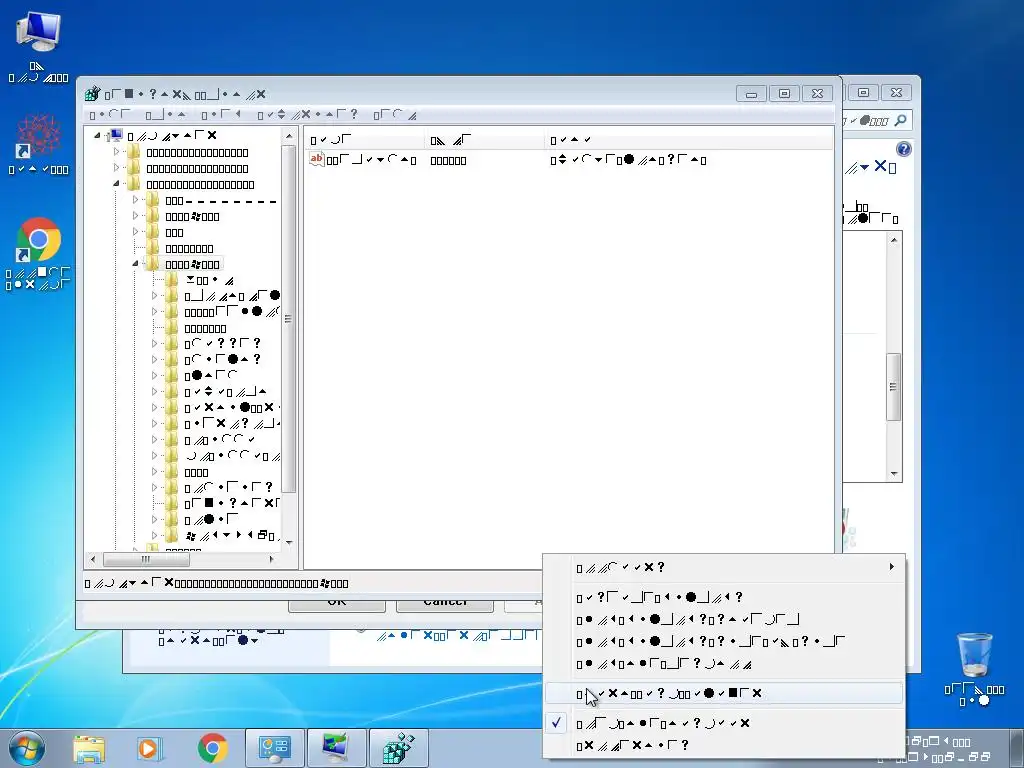Click the registry tree vertical scrollbar thumb
Image resolution: width=1024 pixels, height=768 pixels.
(289, 319)
